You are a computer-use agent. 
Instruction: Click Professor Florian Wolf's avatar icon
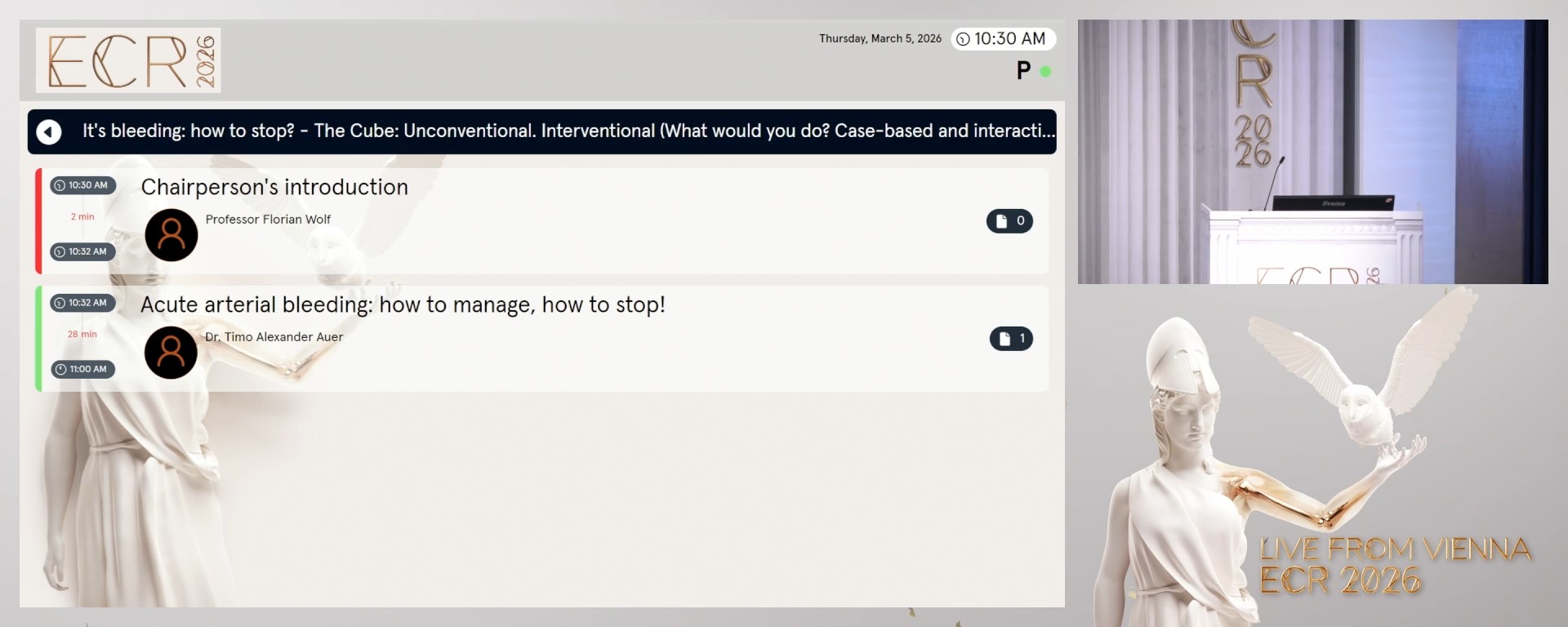pos(171,235)
